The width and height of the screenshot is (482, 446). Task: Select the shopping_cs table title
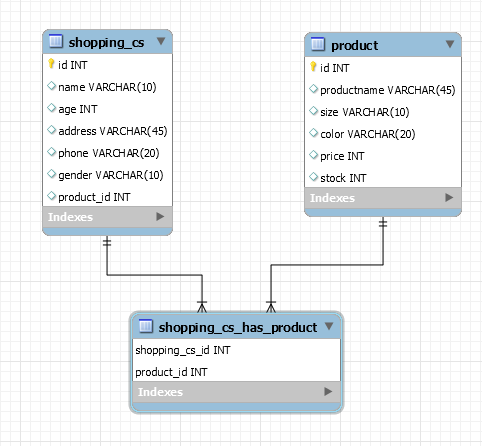[106, 43]
